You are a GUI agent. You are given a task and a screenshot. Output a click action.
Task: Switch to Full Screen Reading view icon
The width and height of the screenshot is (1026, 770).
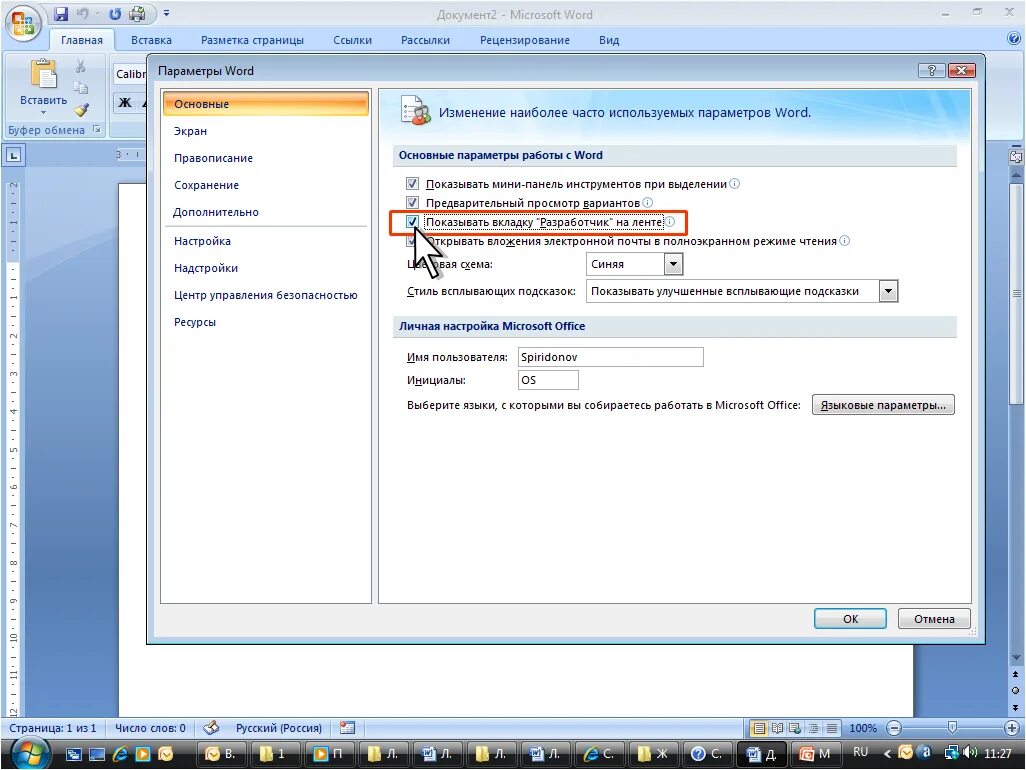click(777, 728)
